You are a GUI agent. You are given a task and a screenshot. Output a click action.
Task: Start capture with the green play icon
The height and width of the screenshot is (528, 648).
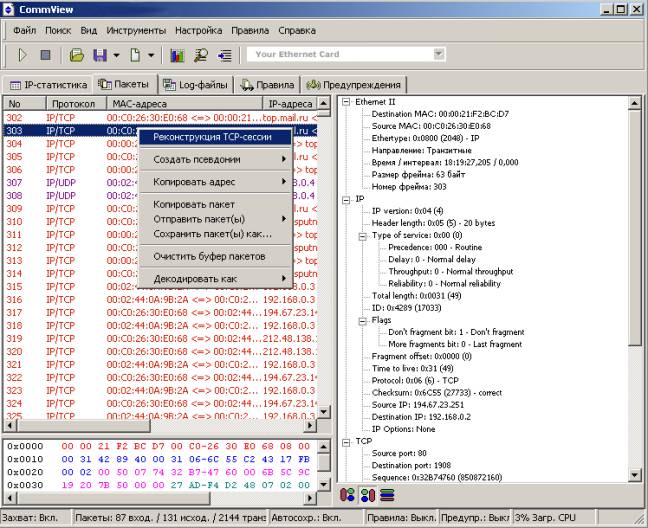click(22, 55)
